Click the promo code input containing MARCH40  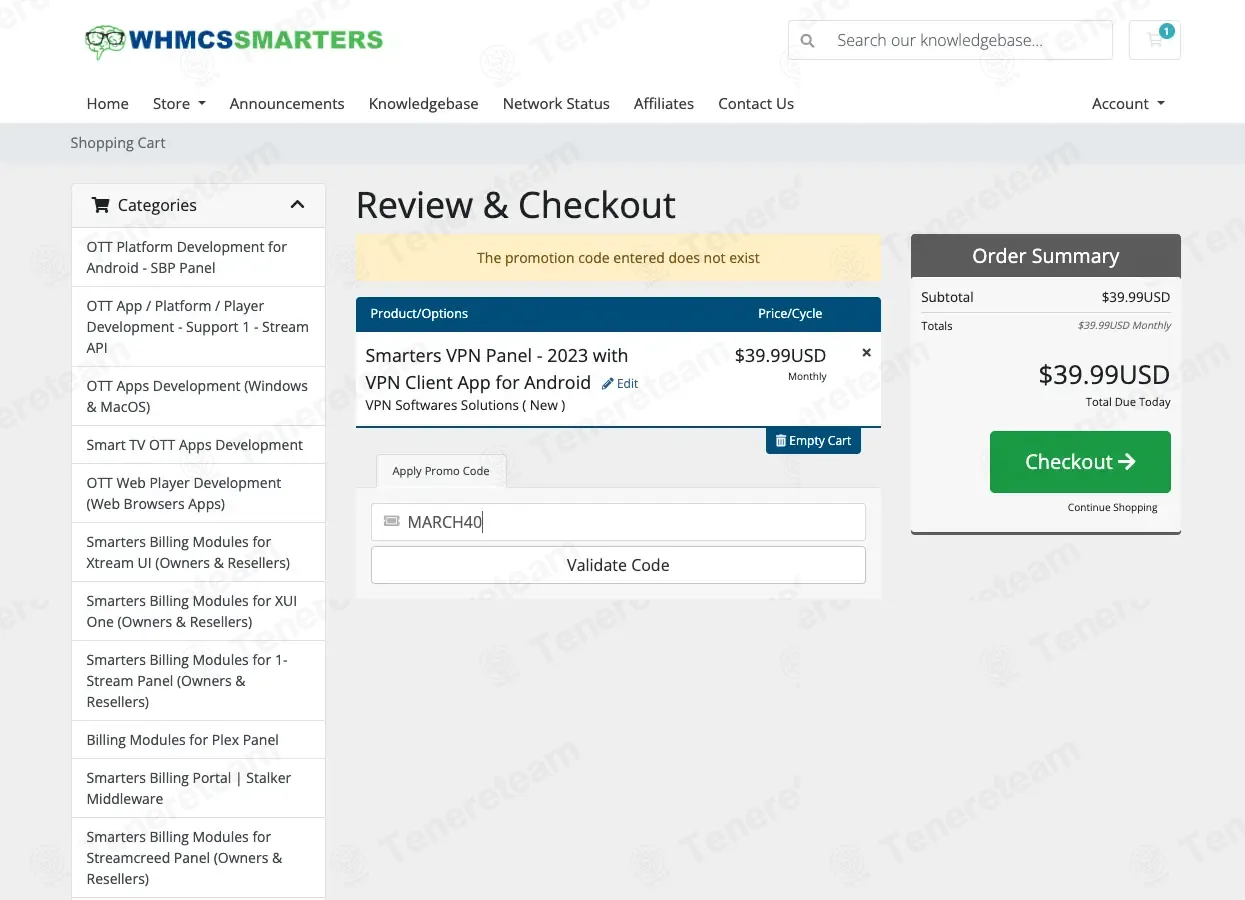[x=618, y=522]
